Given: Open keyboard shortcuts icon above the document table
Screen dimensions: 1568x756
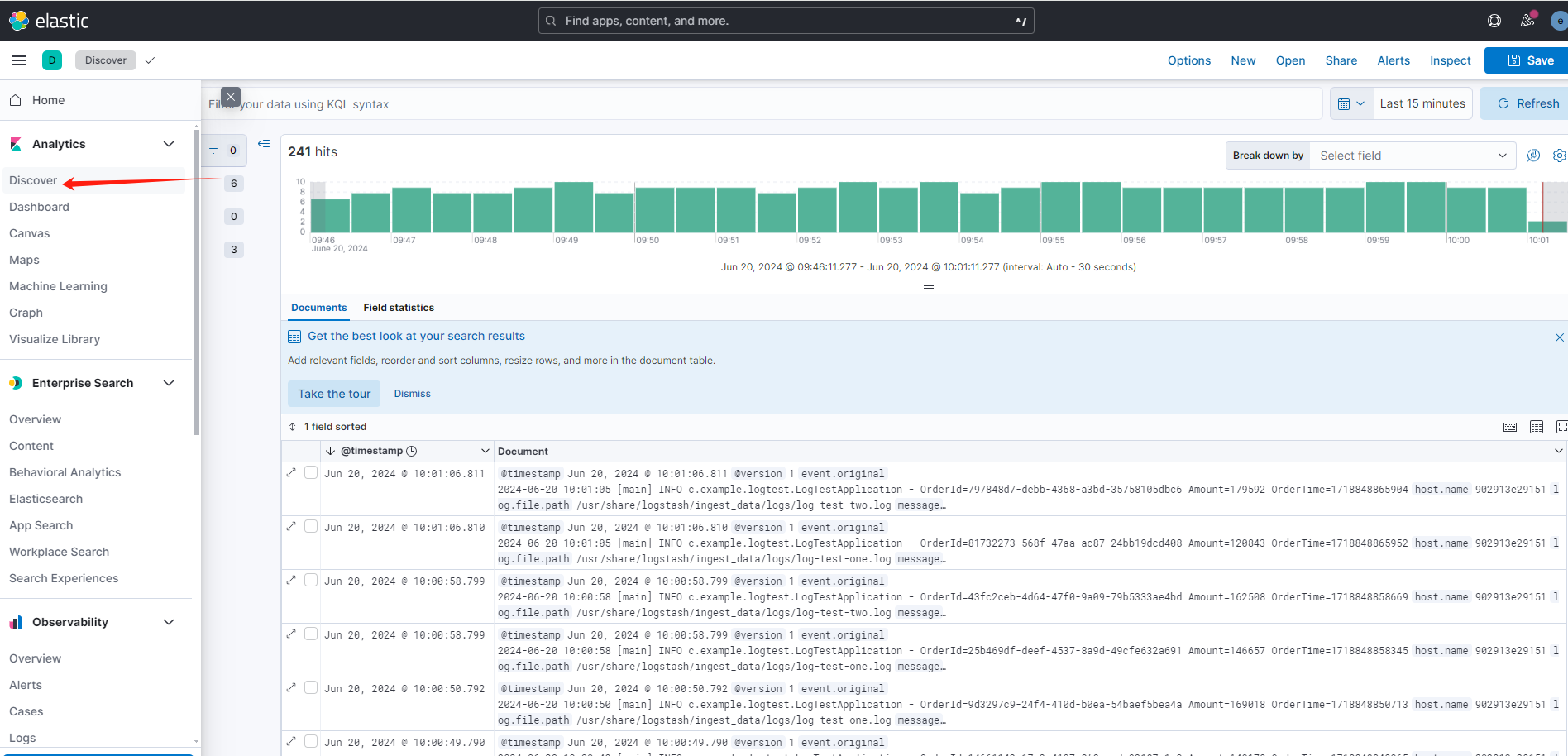Looking at the screenshot, I should [x=1510, y=427].
